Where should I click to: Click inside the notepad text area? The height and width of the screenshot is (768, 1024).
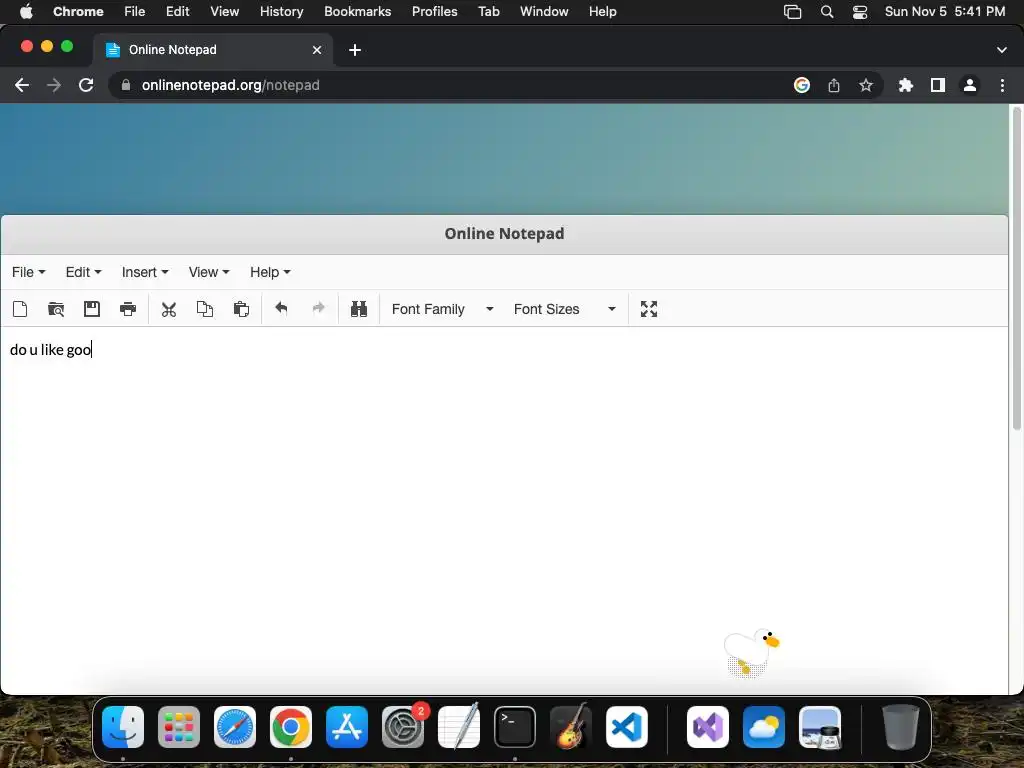[504, 509]
